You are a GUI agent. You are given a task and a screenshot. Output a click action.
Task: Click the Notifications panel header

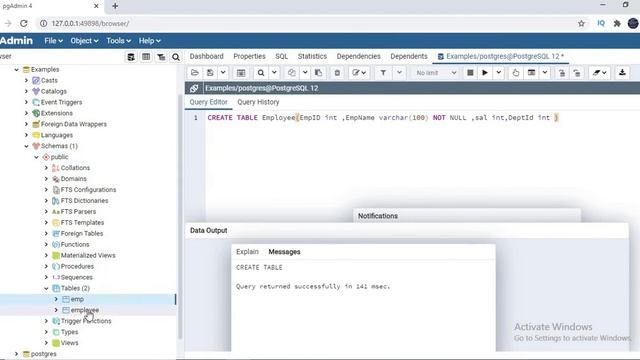click(467, 216)
